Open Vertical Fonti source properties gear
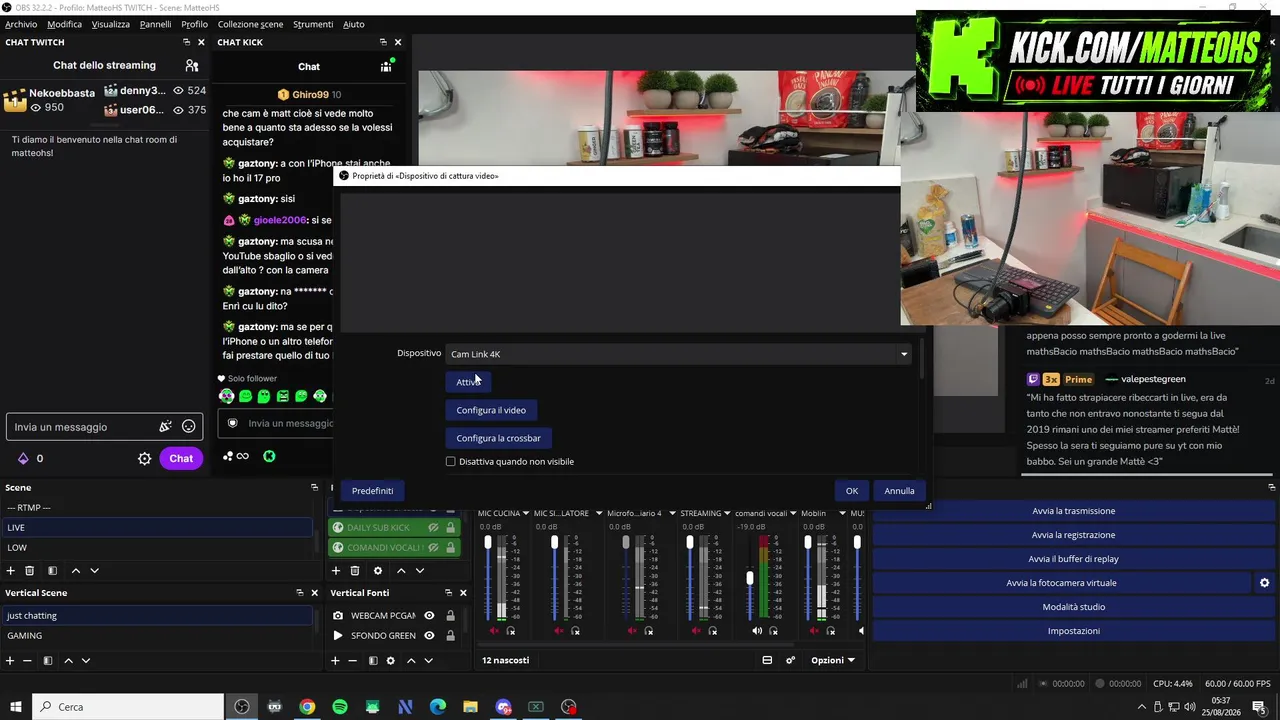This screenshot has width=1280, height=720. [x=390, y=660]
